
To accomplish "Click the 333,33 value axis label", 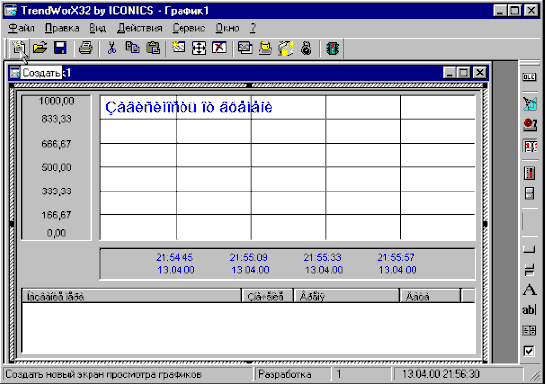I will (56, 191).
